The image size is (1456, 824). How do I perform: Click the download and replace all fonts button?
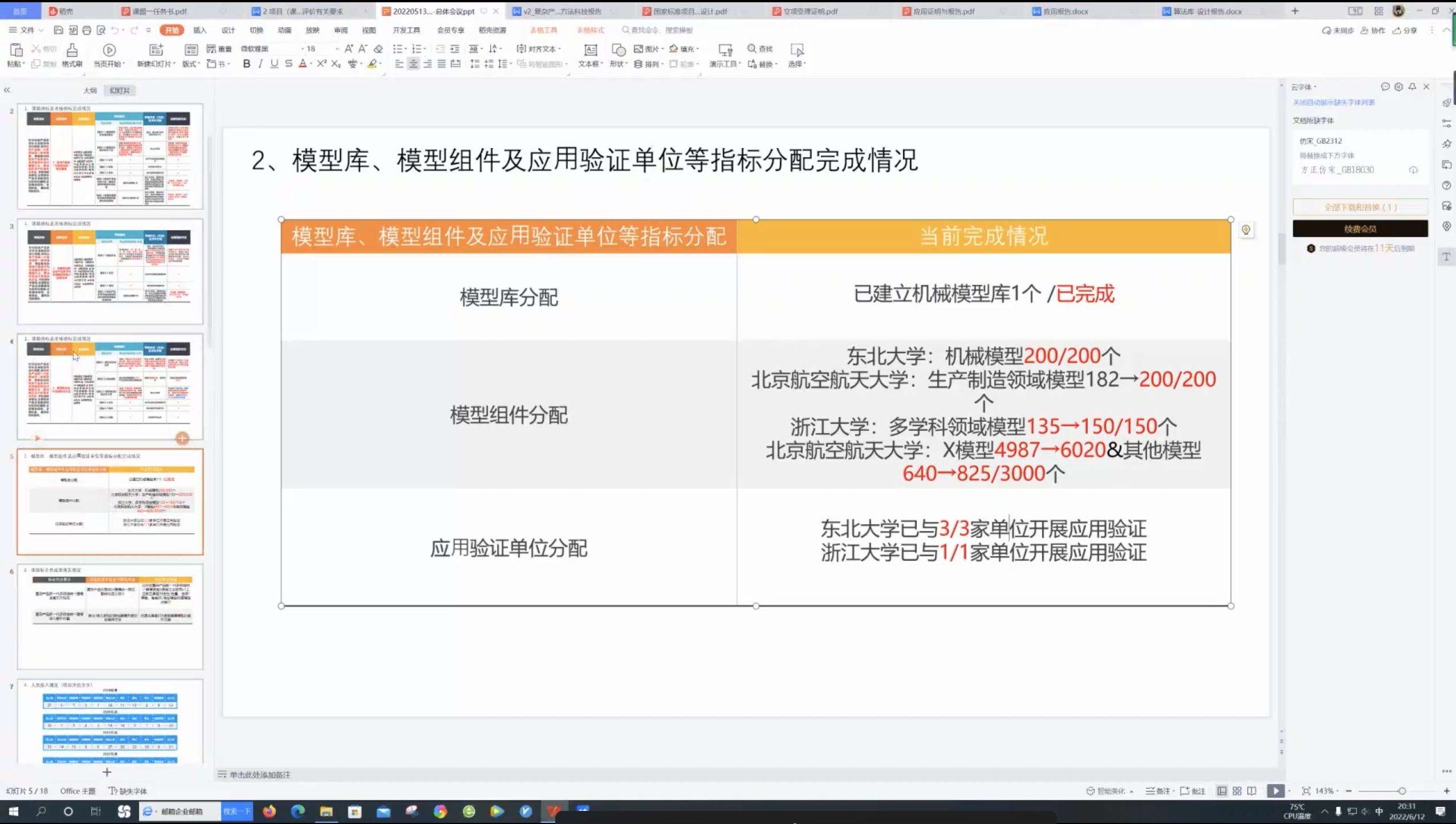1360,207
